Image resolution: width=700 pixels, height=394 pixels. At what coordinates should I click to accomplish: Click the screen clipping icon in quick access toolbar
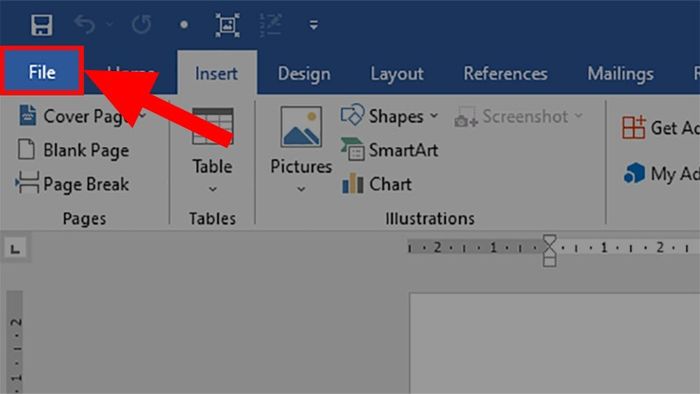(x=227, y=25)
